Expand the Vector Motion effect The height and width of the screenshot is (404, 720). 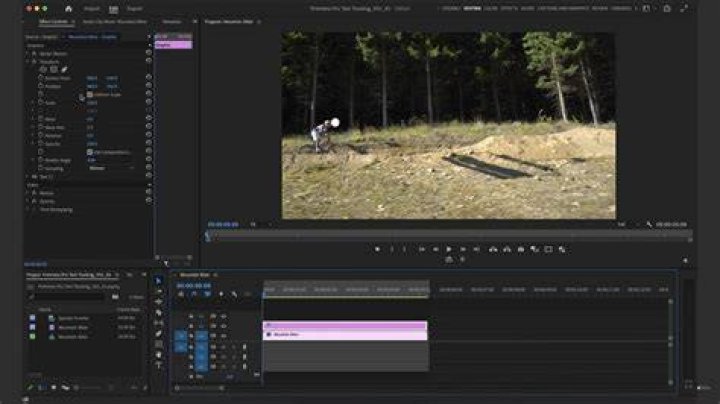(28, 53)
